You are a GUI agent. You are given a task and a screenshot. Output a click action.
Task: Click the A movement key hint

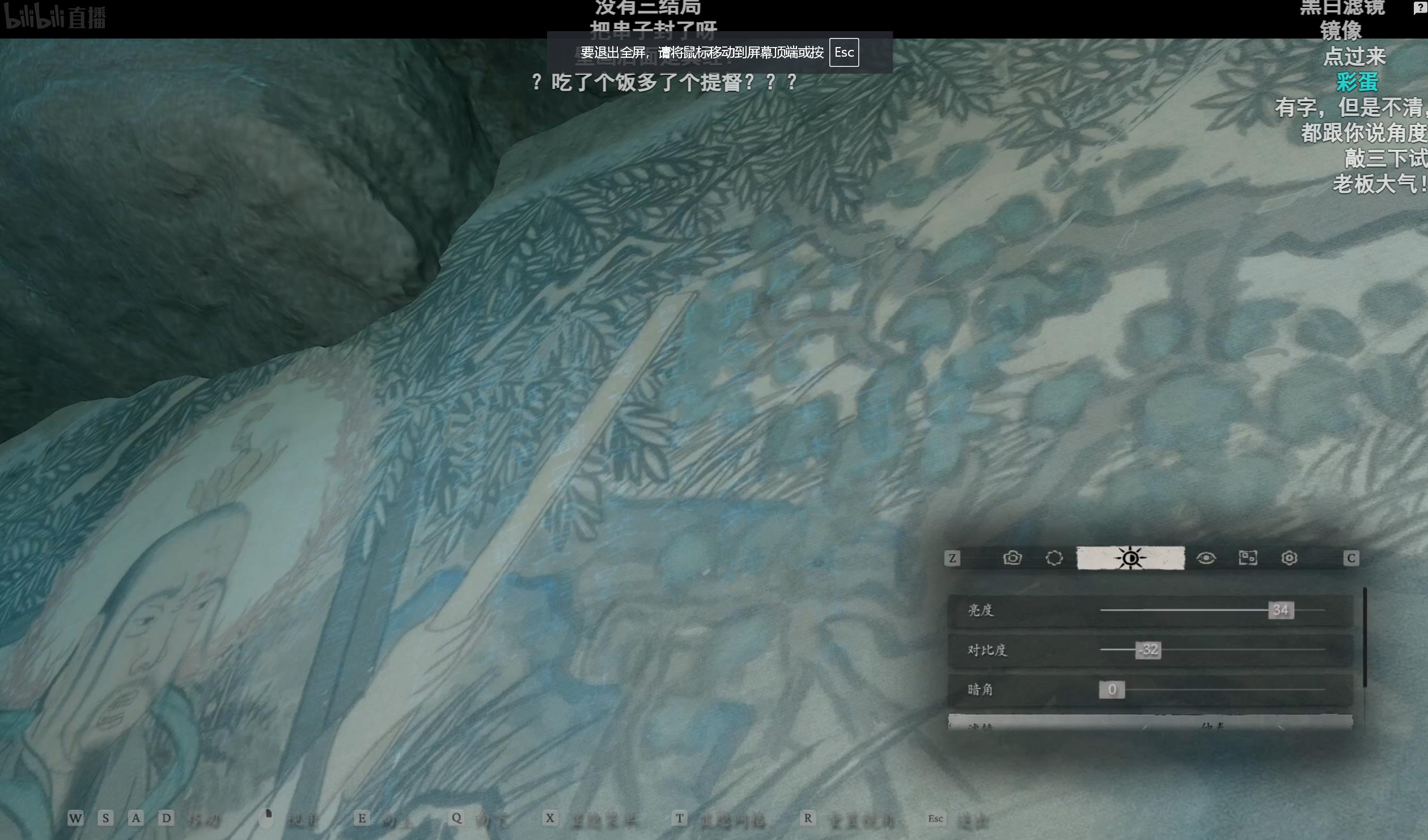click(135, 818)
